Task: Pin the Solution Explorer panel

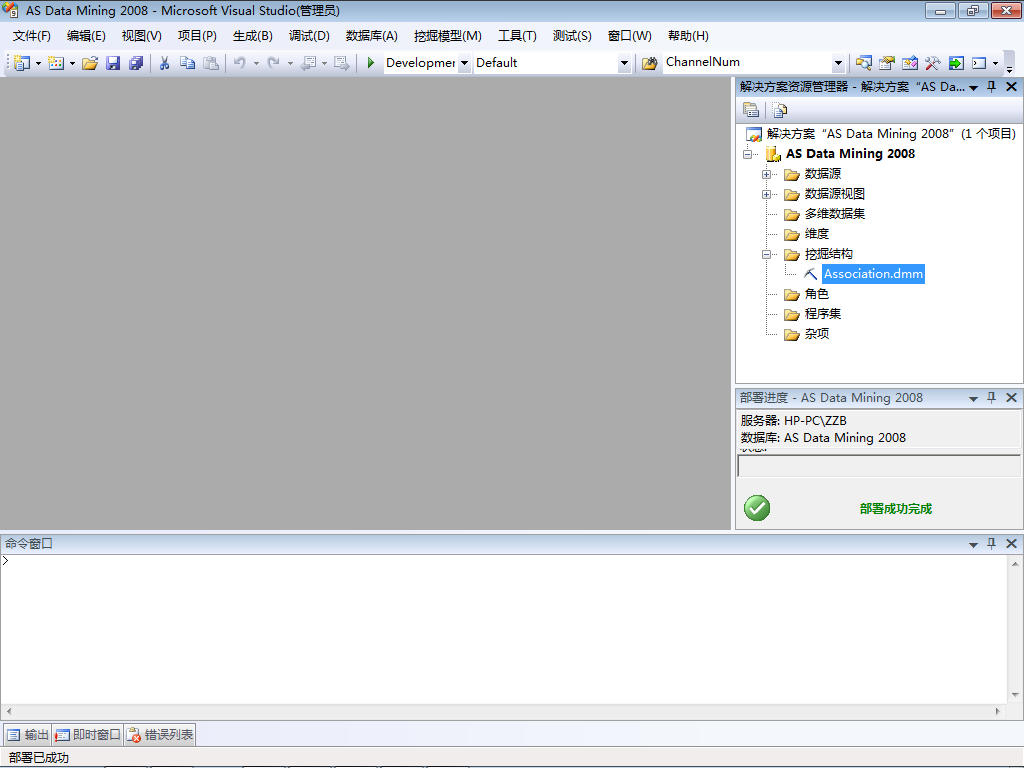Action: pyautogui.click(x=991, y=87)
